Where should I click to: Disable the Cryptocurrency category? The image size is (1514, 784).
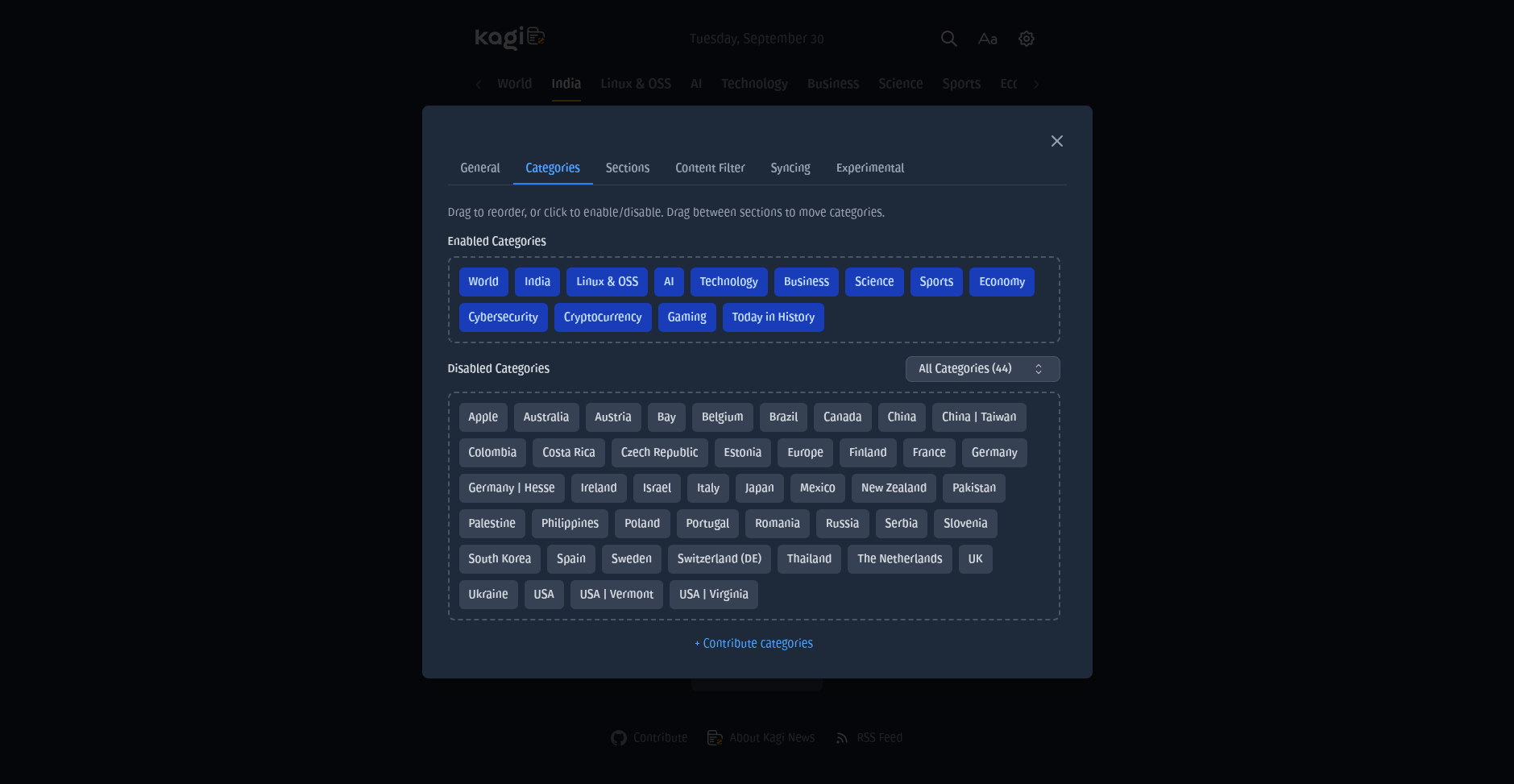click(x=602, y=317)
